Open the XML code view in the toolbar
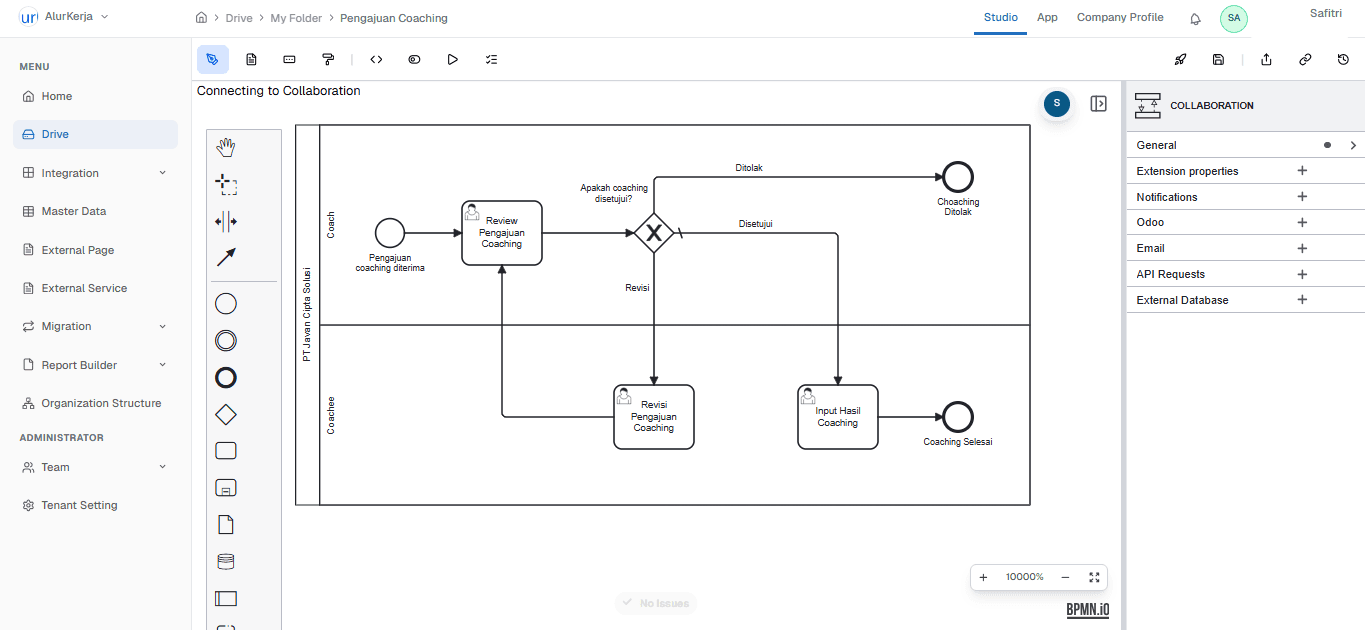Viewport: 1365px width, 630px height. pyautogui.click(x=376, y=59)
